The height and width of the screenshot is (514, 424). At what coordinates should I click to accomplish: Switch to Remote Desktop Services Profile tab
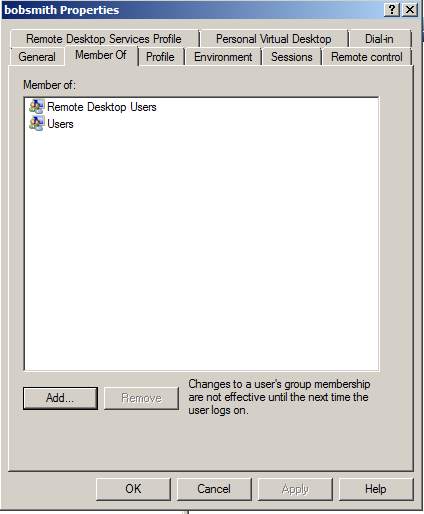(x=104, y=39)
